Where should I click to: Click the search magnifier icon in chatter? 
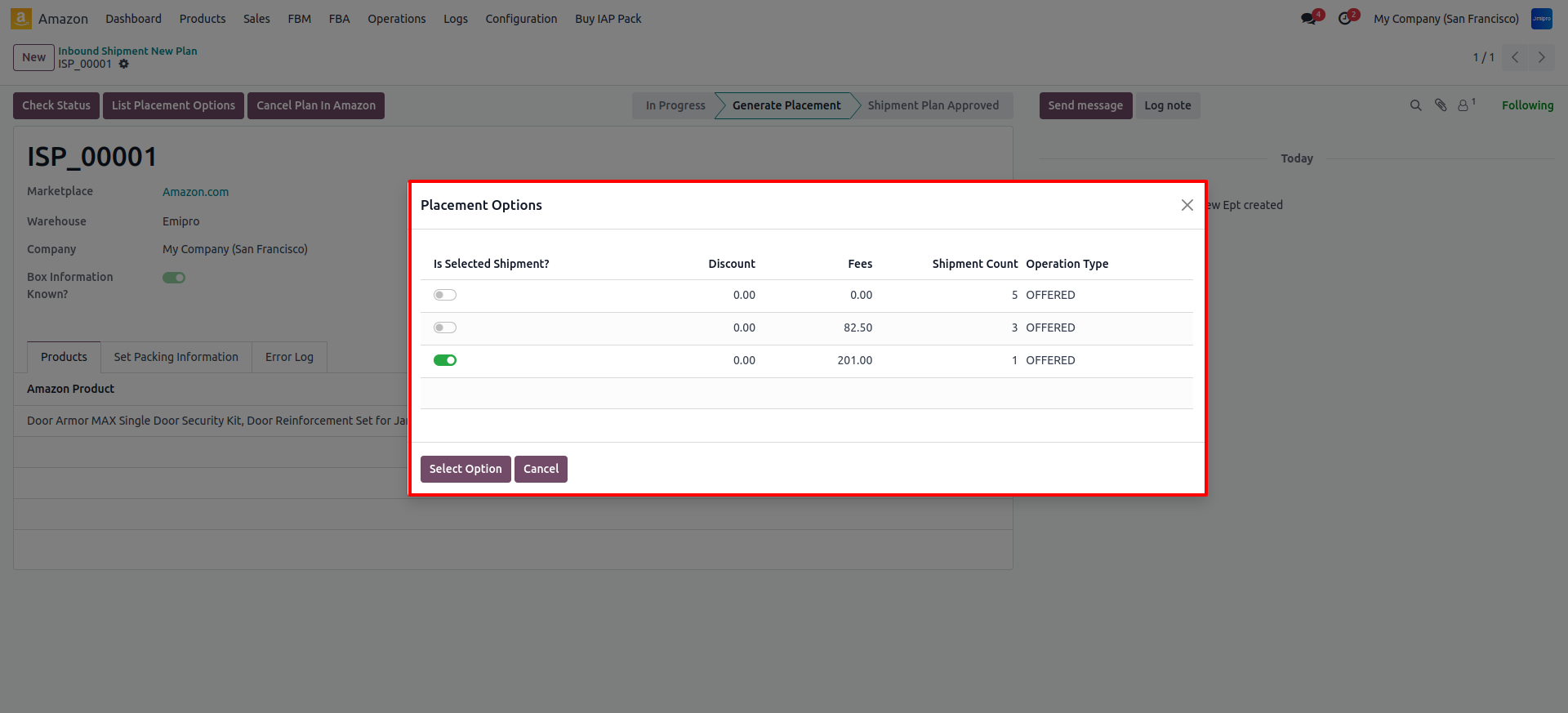coord(1415,105)
